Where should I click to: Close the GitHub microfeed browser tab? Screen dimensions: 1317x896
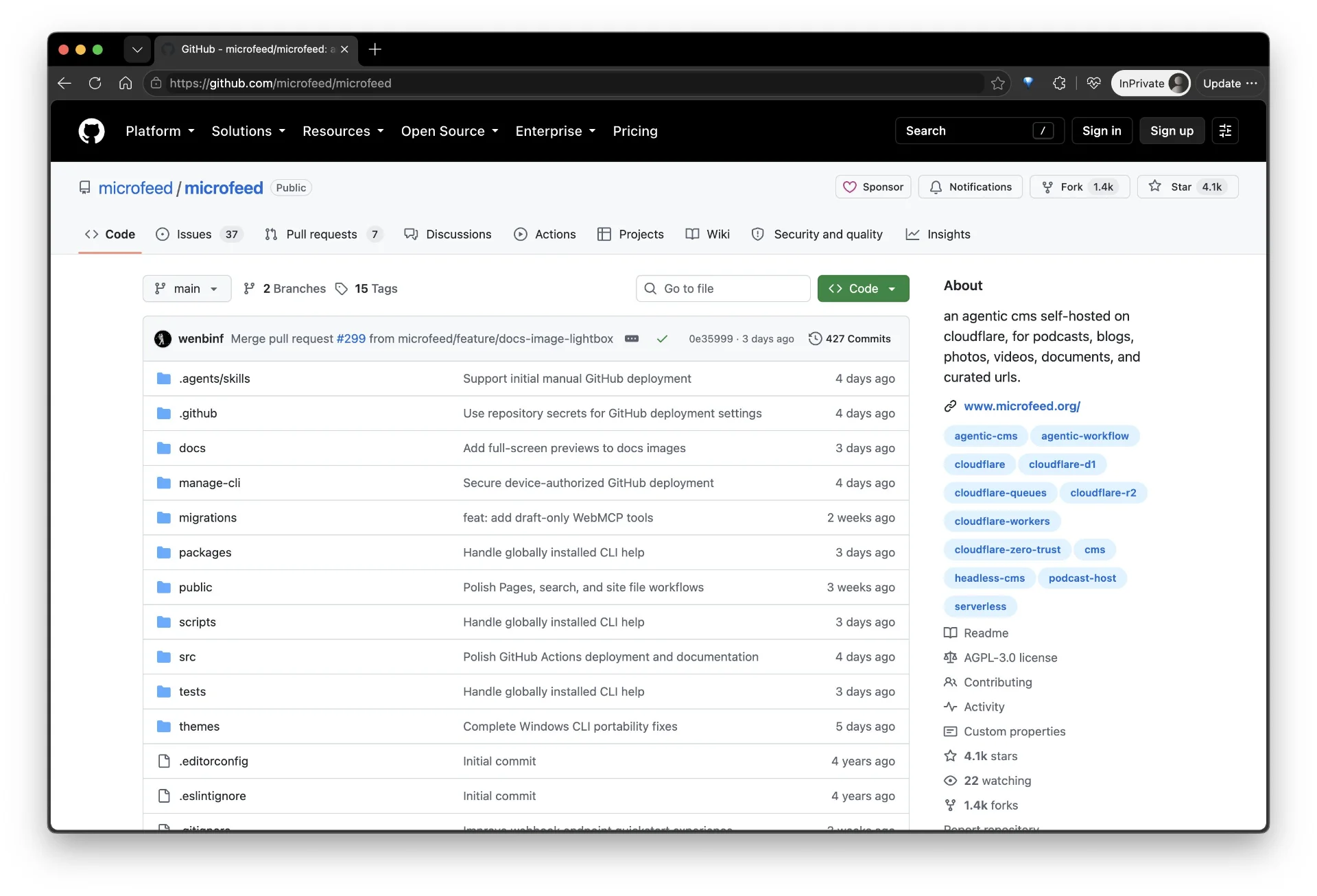pos(344,49)
